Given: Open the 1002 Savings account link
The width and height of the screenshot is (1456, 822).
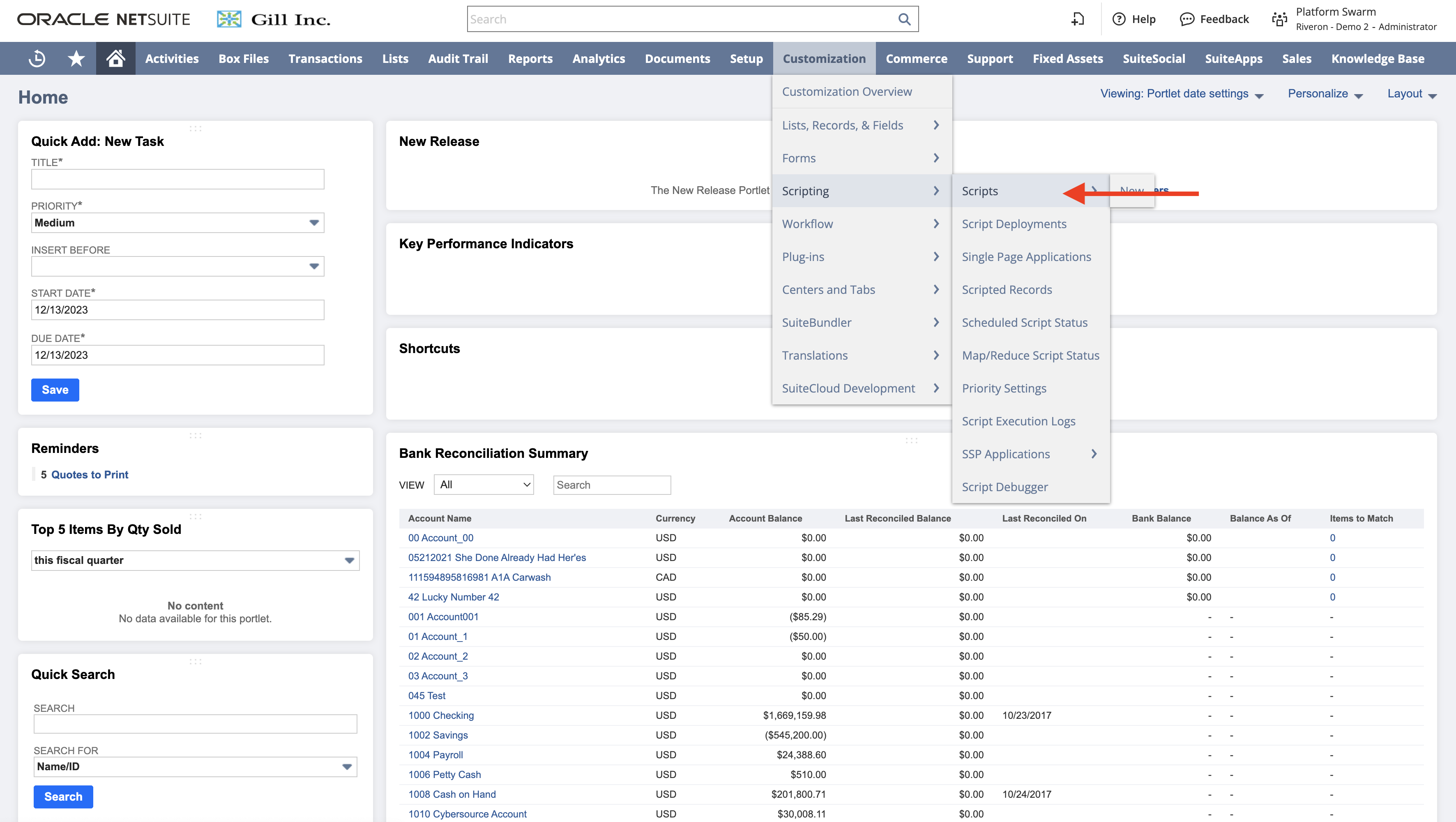Looking at the screenshot, I should coord(438,735).
